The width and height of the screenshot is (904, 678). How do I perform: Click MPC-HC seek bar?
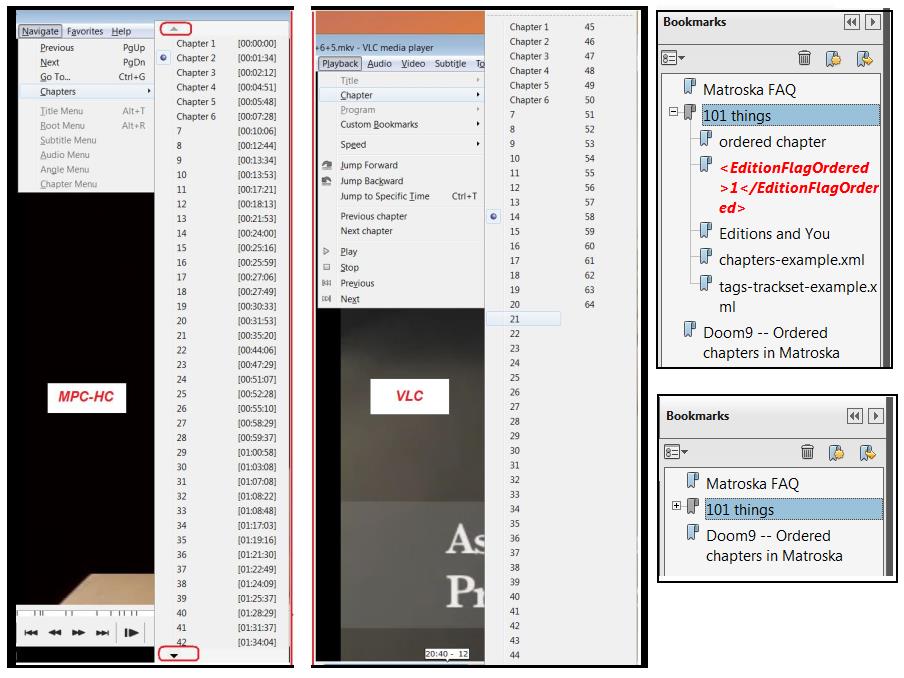click(85, 612)
